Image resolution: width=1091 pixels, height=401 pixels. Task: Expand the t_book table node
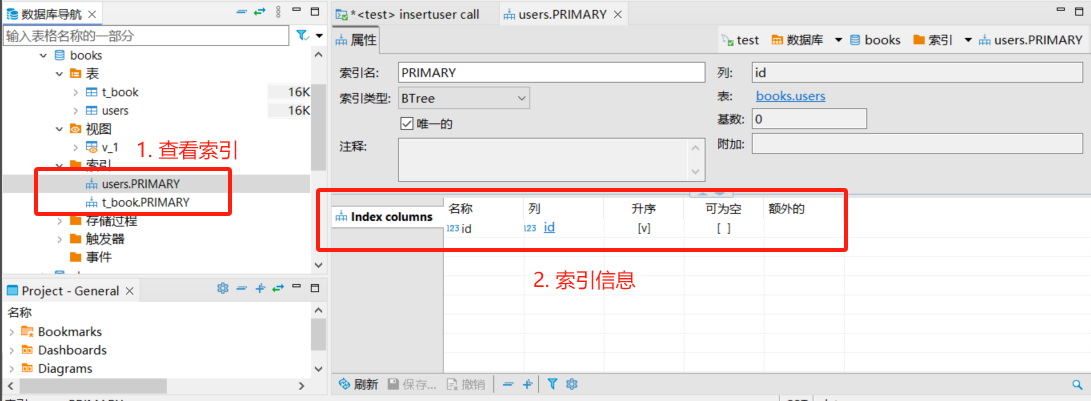pyautogui.click(x=76, y=92)
